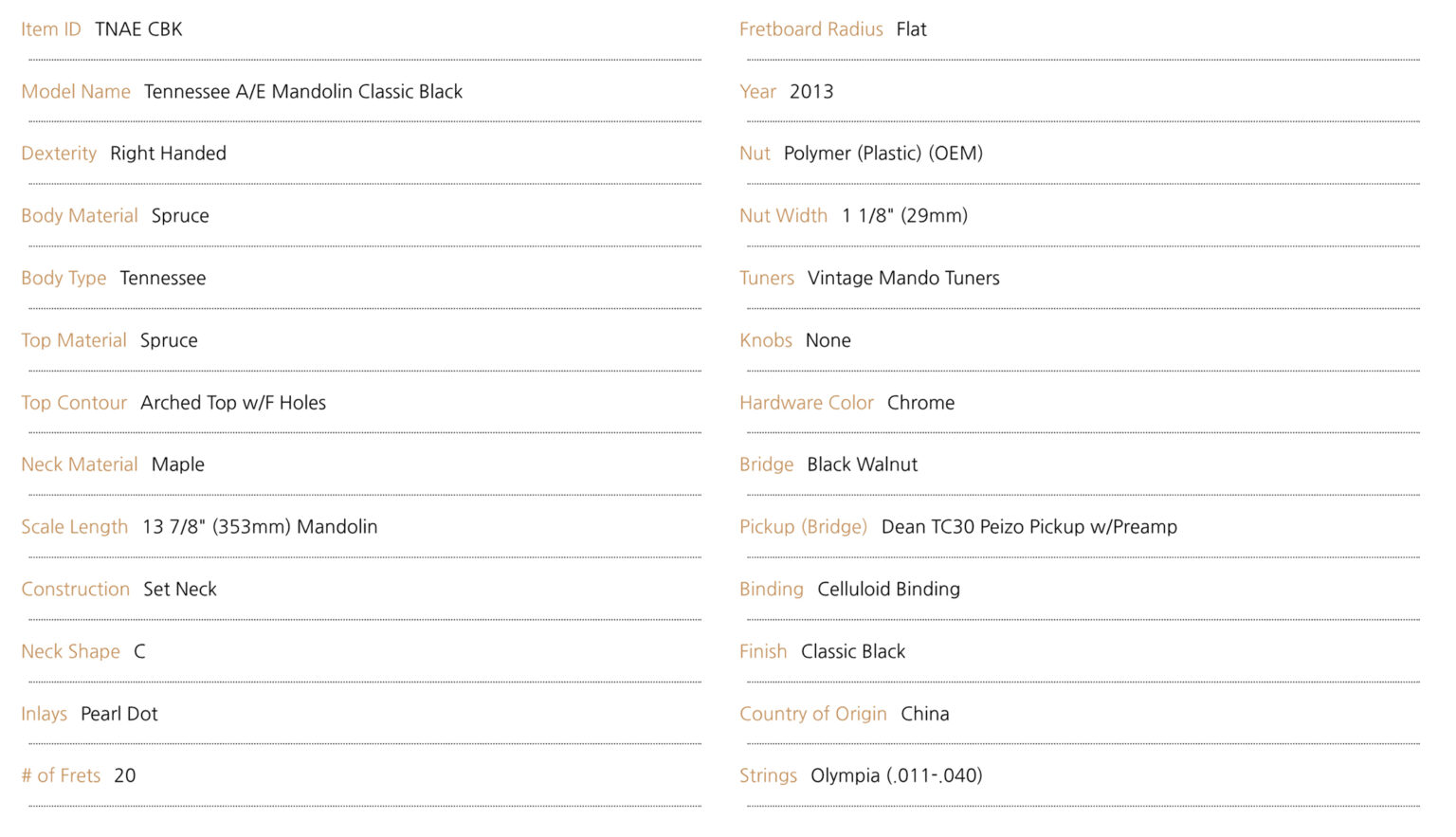This screenshot has width=1456, height=837.
Task: Click the Neck Material Maple value
Action: point(178,464)
